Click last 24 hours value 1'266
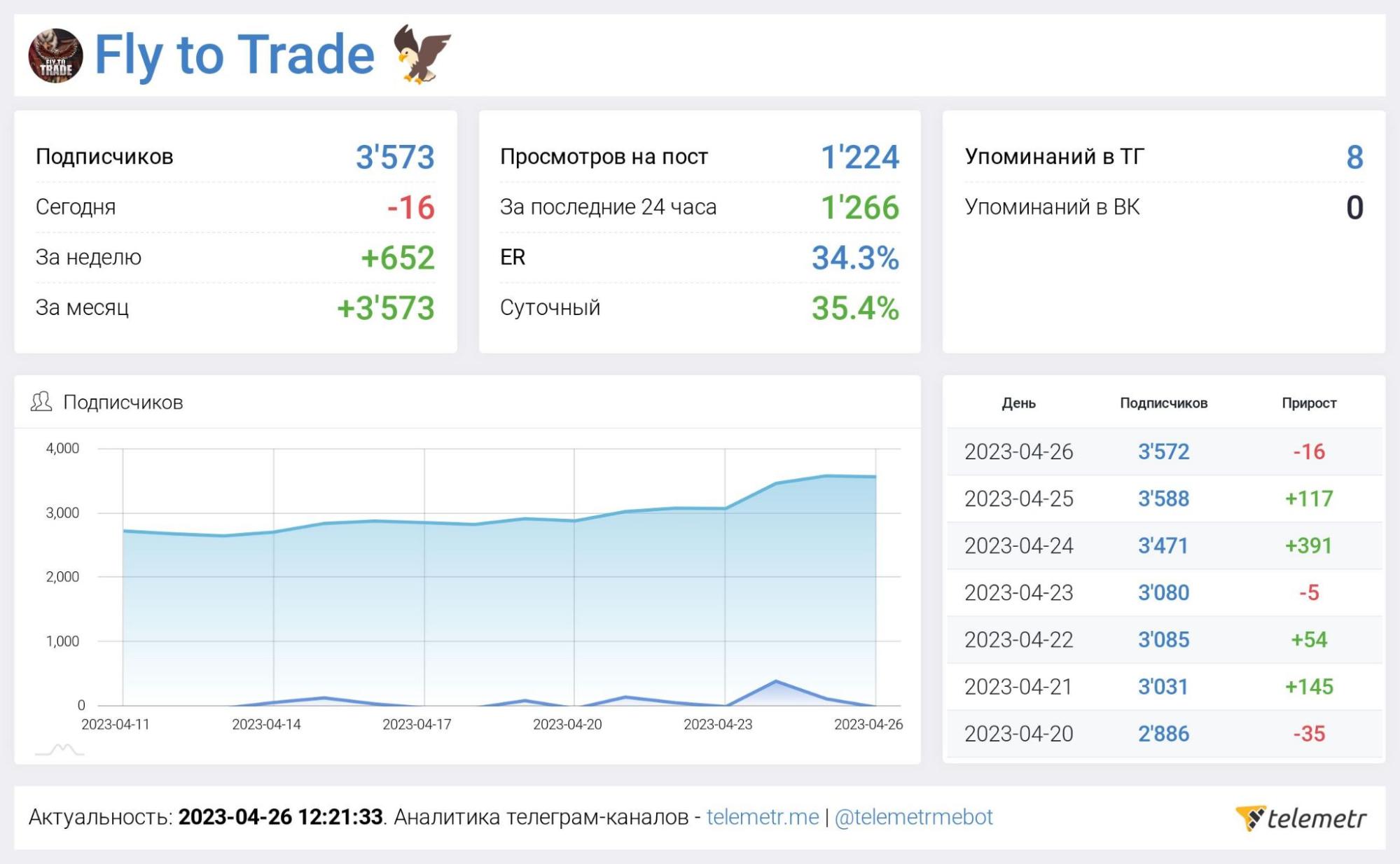1400x864 pixels. [x=860, y=207]
